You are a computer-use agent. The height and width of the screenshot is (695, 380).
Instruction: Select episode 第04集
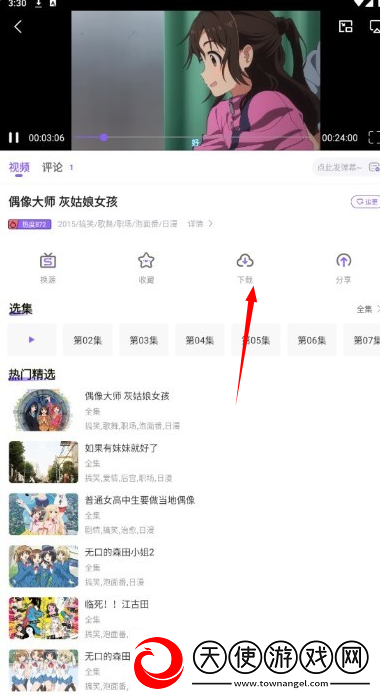pyautogui.click(x=200, y=340)
